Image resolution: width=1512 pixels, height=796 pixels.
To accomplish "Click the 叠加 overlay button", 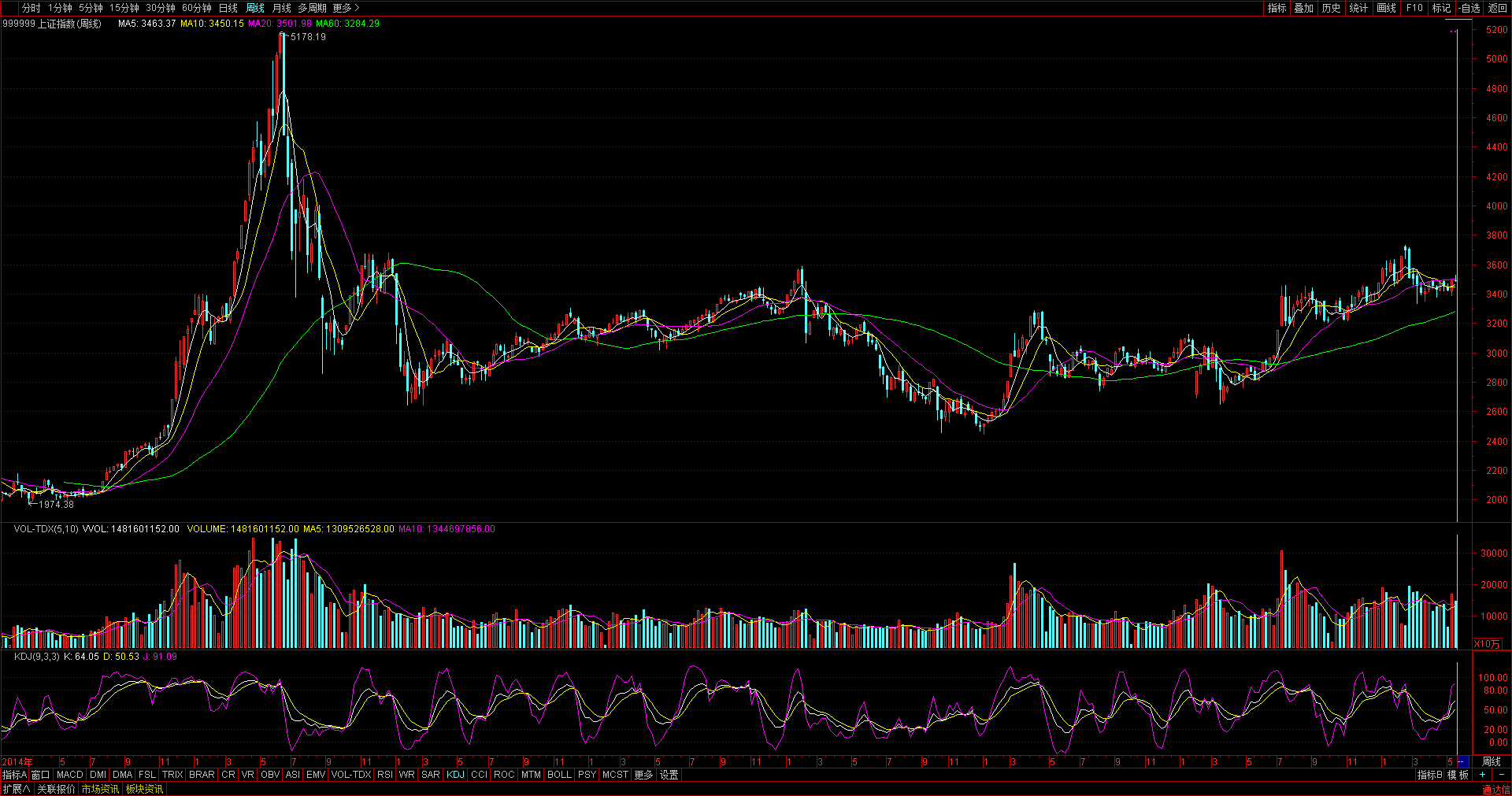I will 1304,8.
